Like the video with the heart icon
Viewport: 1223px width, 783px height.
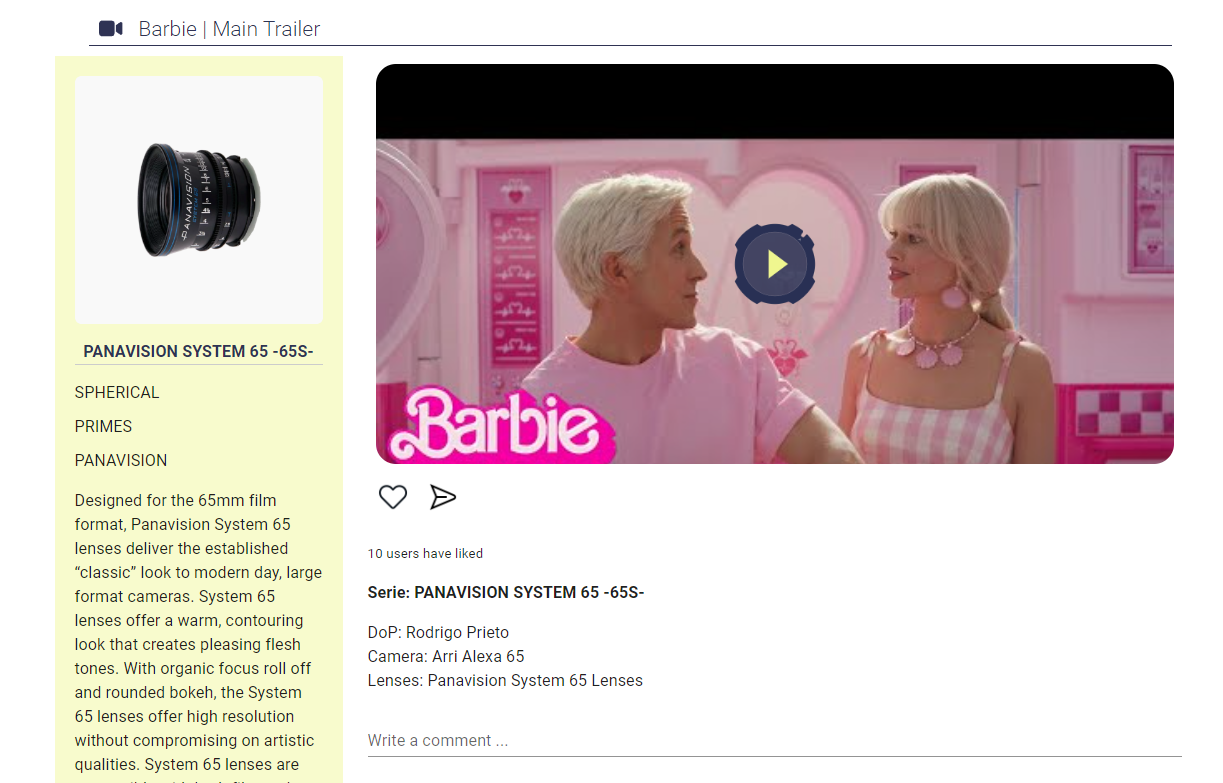[393, 497]
